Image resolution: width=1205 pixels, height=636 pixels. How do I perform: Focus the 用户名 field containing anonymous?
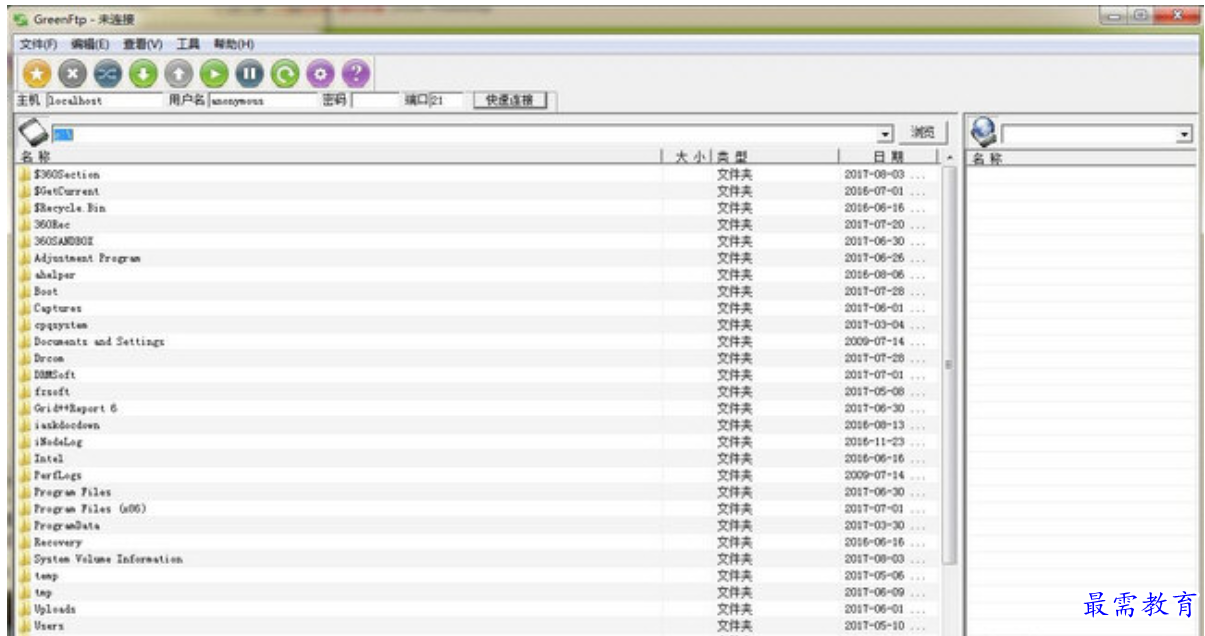pos(263,100)
